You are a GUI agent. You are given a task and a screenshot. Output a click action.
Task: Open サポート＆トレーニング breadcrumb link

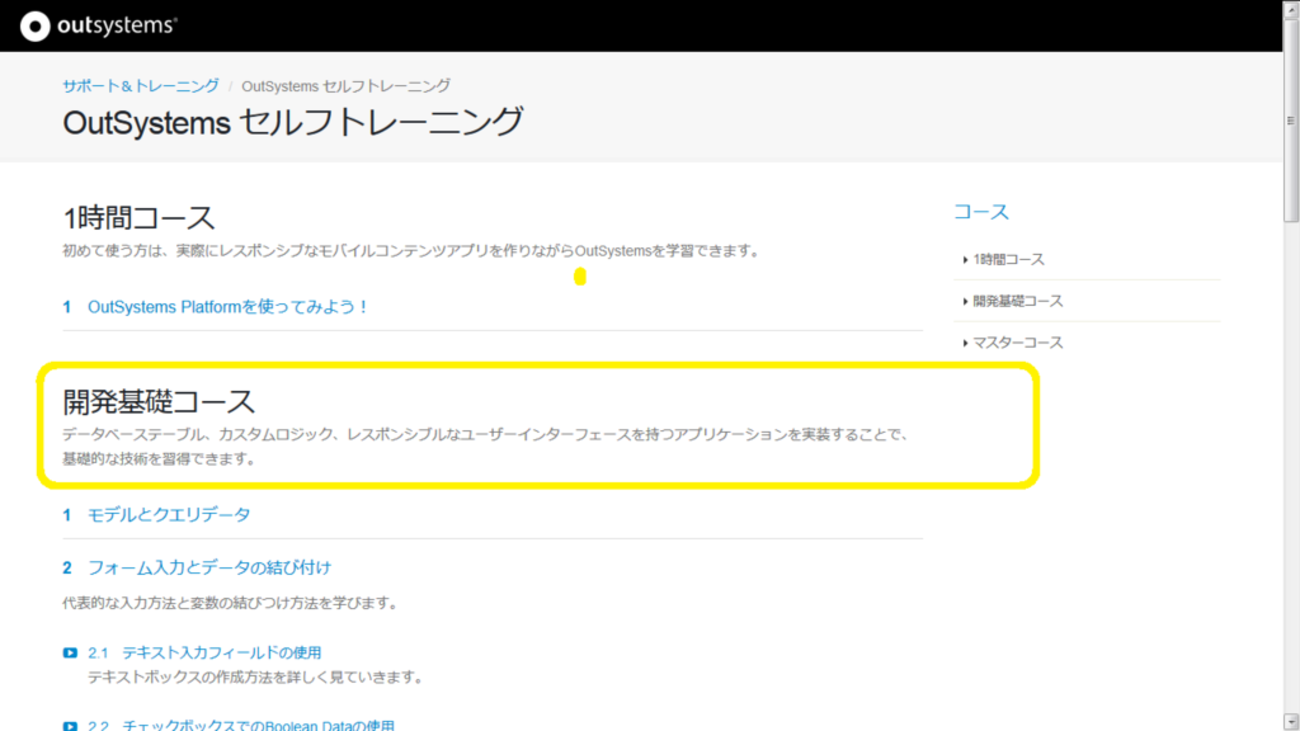coord(141,86)
